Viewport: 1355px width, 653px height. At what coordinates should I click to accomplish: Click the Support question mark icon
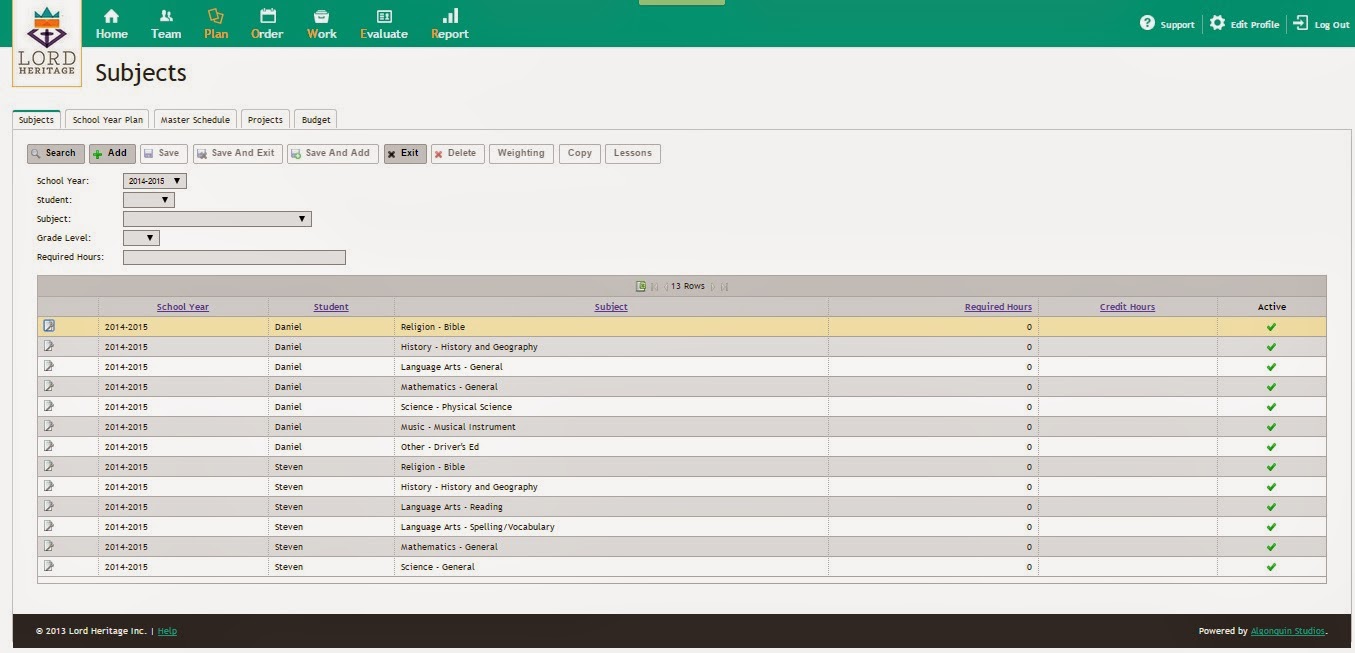pyautogui.click(x=1147, y=22)
